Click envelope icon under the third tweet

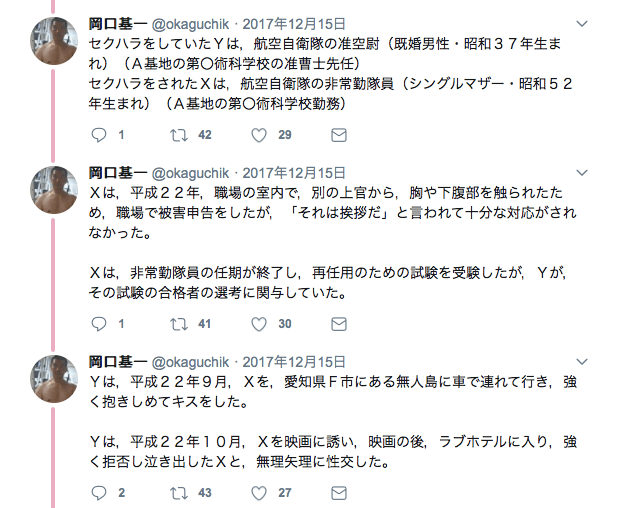point(339,493)
